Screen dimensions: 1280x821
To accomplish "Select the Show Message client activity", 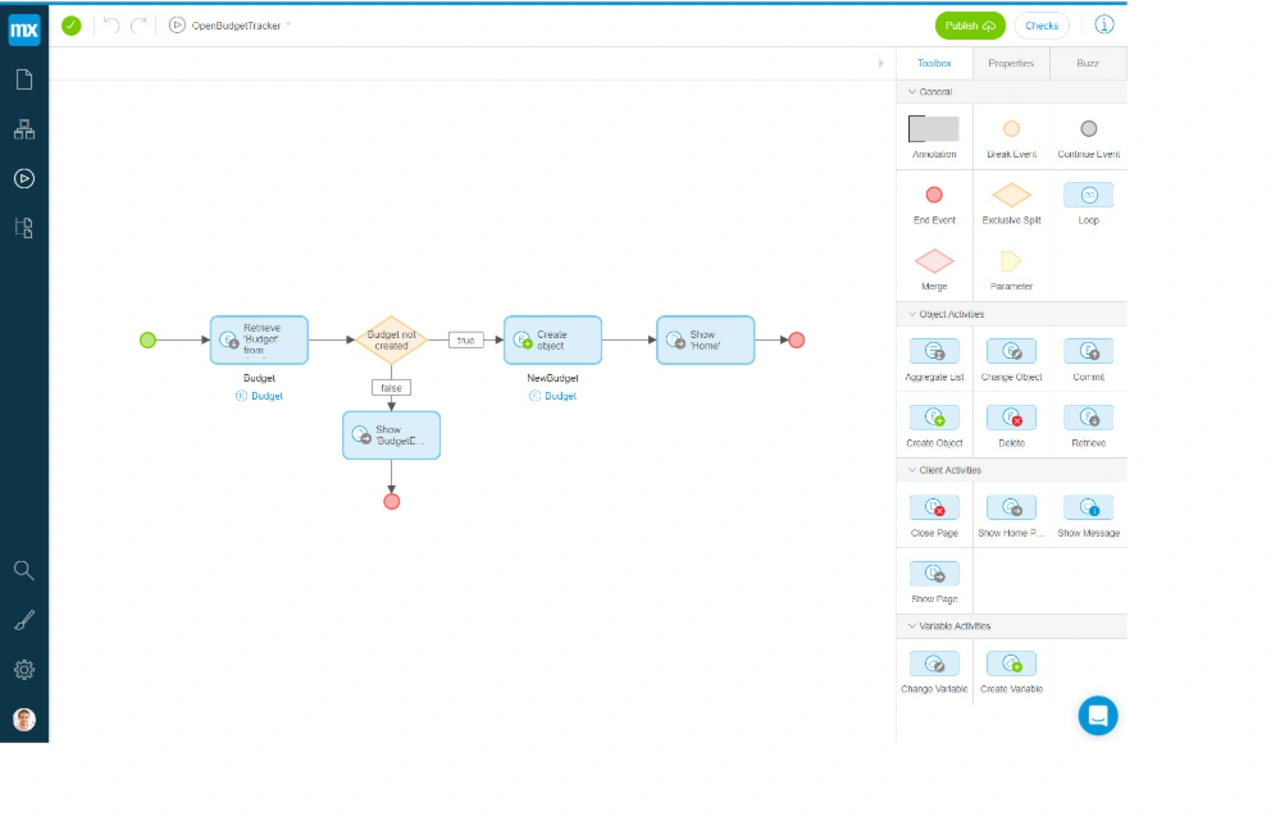I will tap(1088, 508).
